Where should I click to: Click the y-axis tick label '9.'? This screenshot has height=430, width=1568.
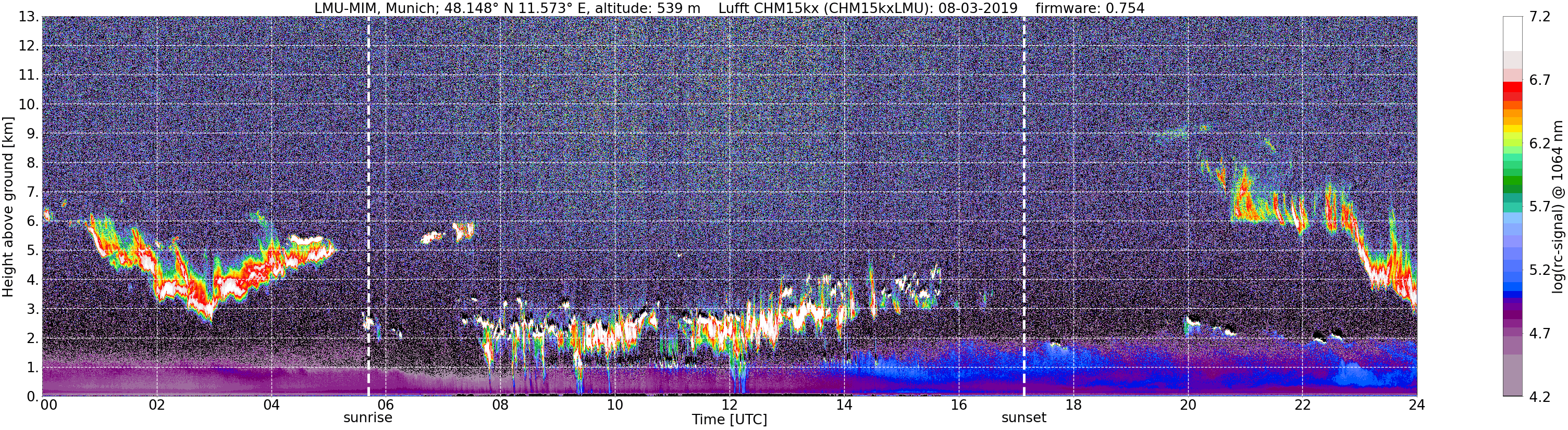(32, 134)
